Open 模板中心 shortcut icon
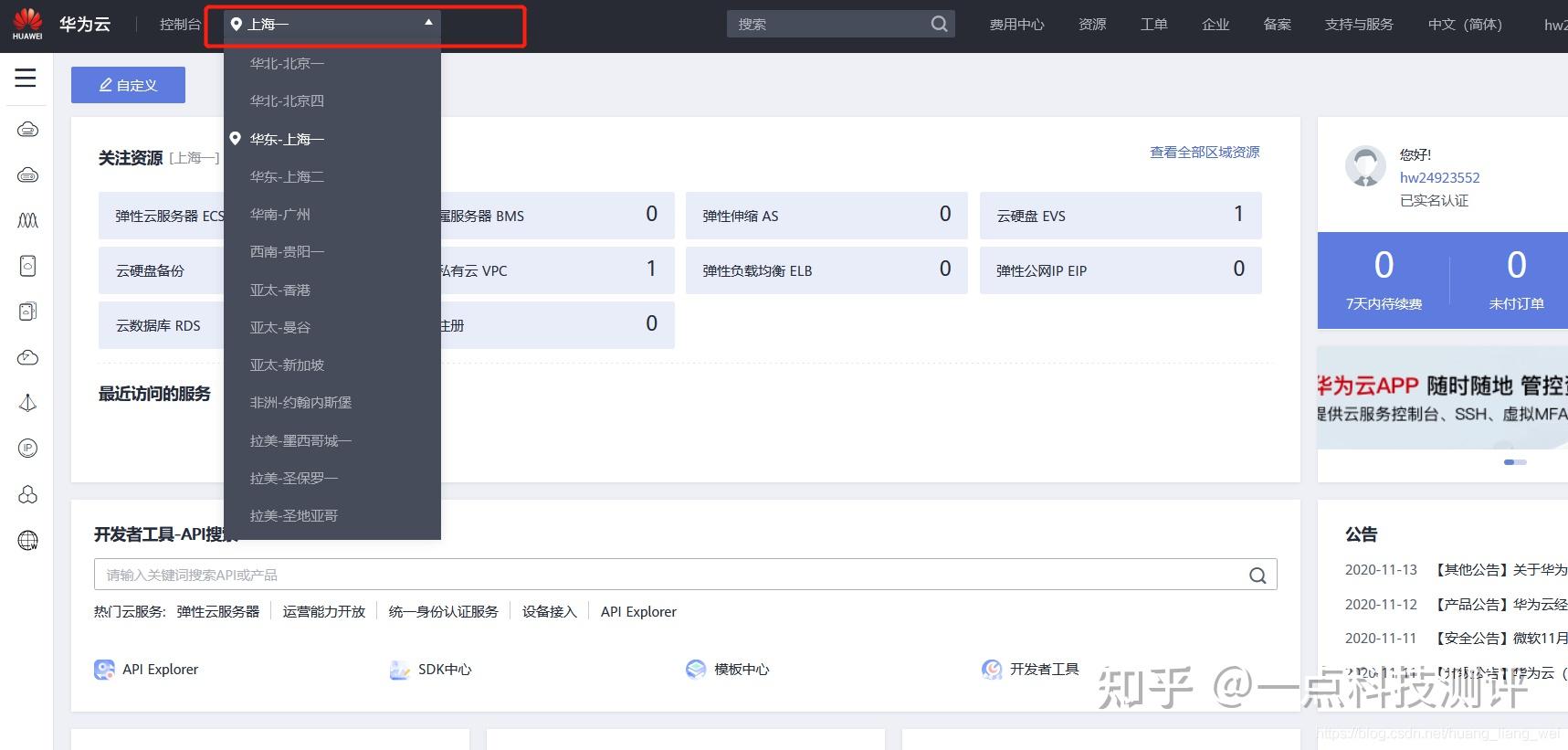This screenshot has height=750, width=1568. 696,670
